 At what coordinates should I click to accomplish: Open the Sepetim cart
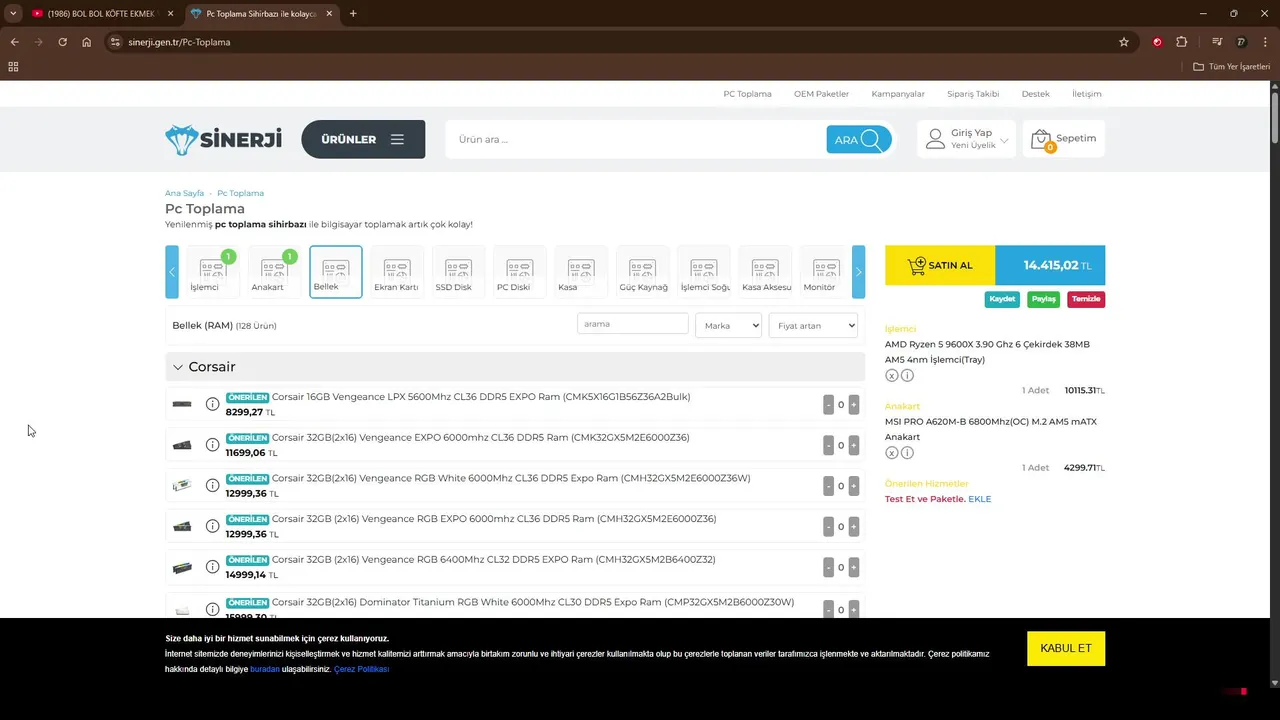[x=1064, y=139]
